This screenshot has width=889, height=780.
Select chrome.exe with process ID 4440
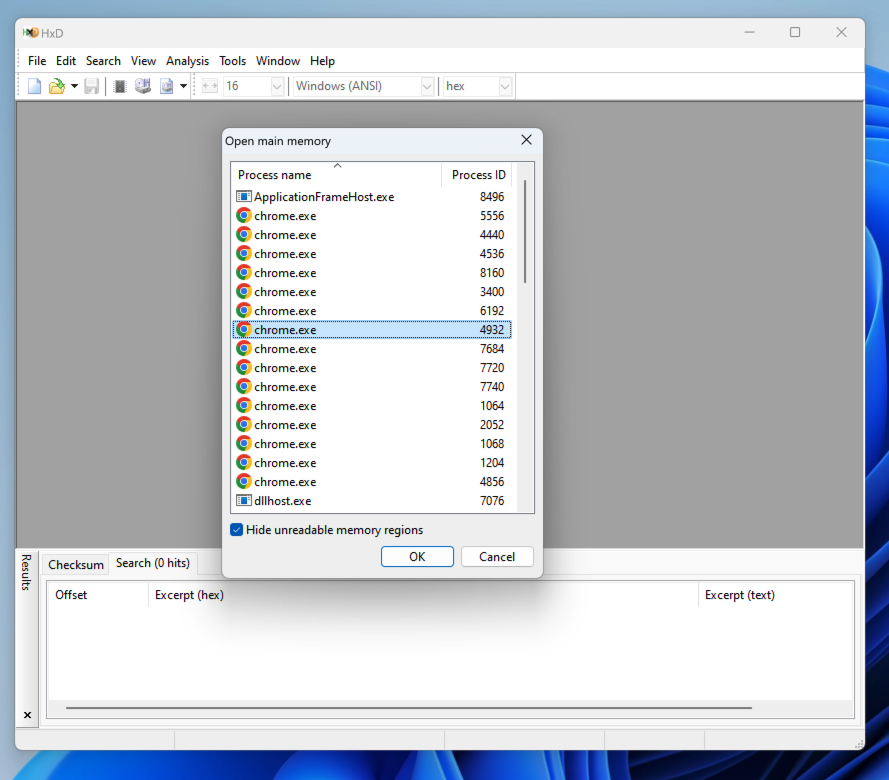372,235
